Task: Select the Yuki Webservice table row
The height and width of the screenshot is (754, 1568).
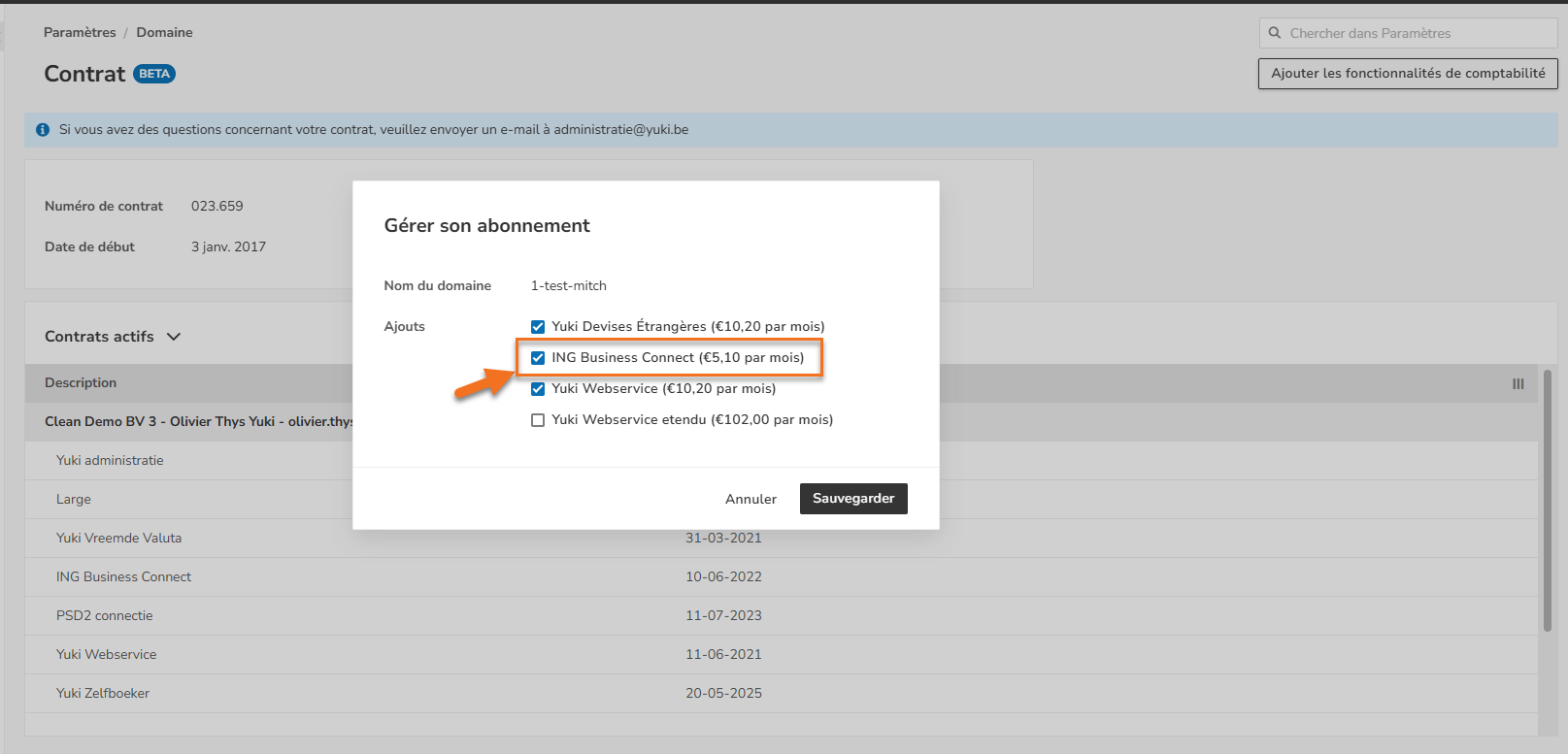Action: [782, 655]
